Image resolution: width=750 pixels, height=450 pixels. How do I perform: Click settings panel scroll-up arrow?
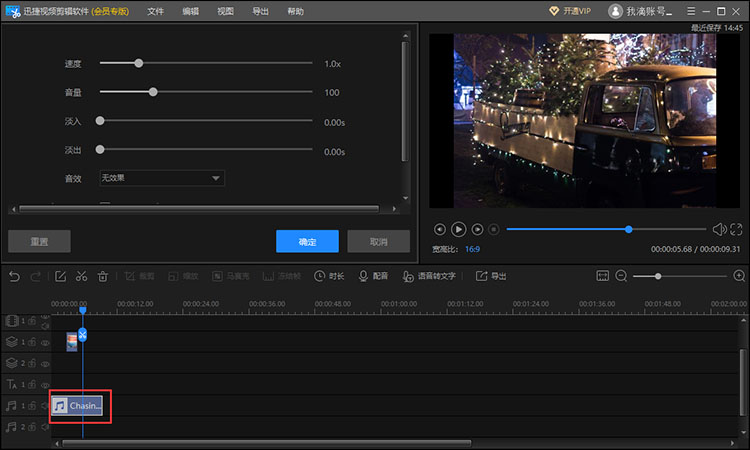click(406, 36)
